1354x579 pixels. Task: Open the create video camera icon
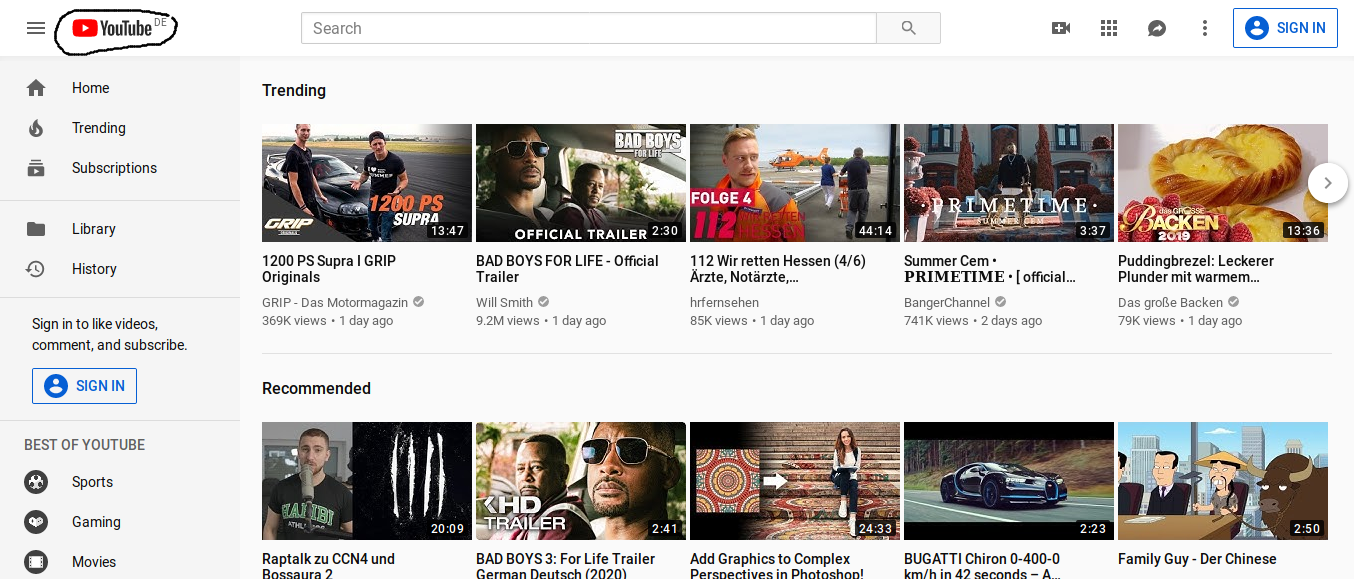[1061, 28]
